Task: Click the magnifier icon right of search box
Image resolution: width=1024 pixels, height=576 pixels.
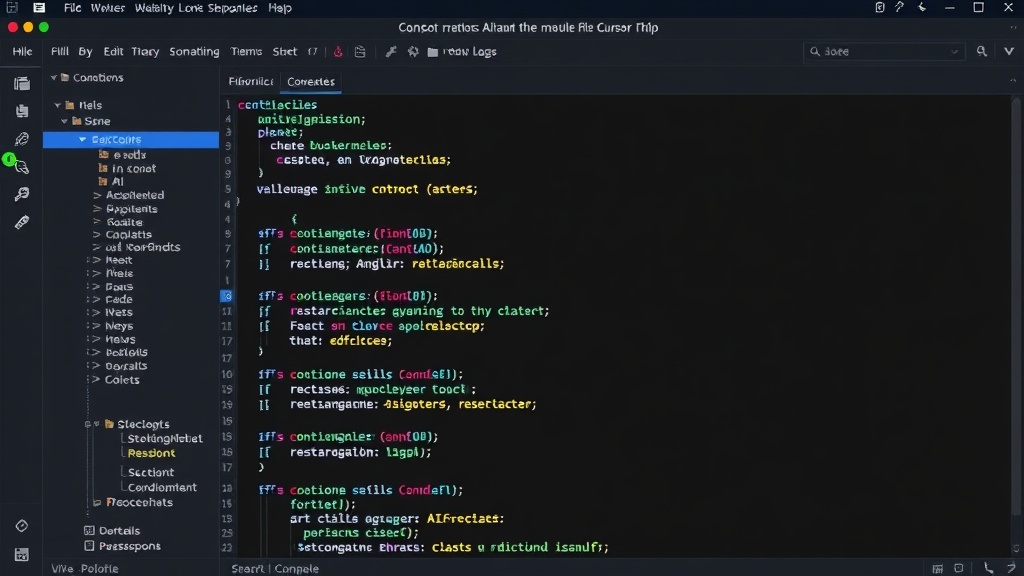Action: (982, 51)
